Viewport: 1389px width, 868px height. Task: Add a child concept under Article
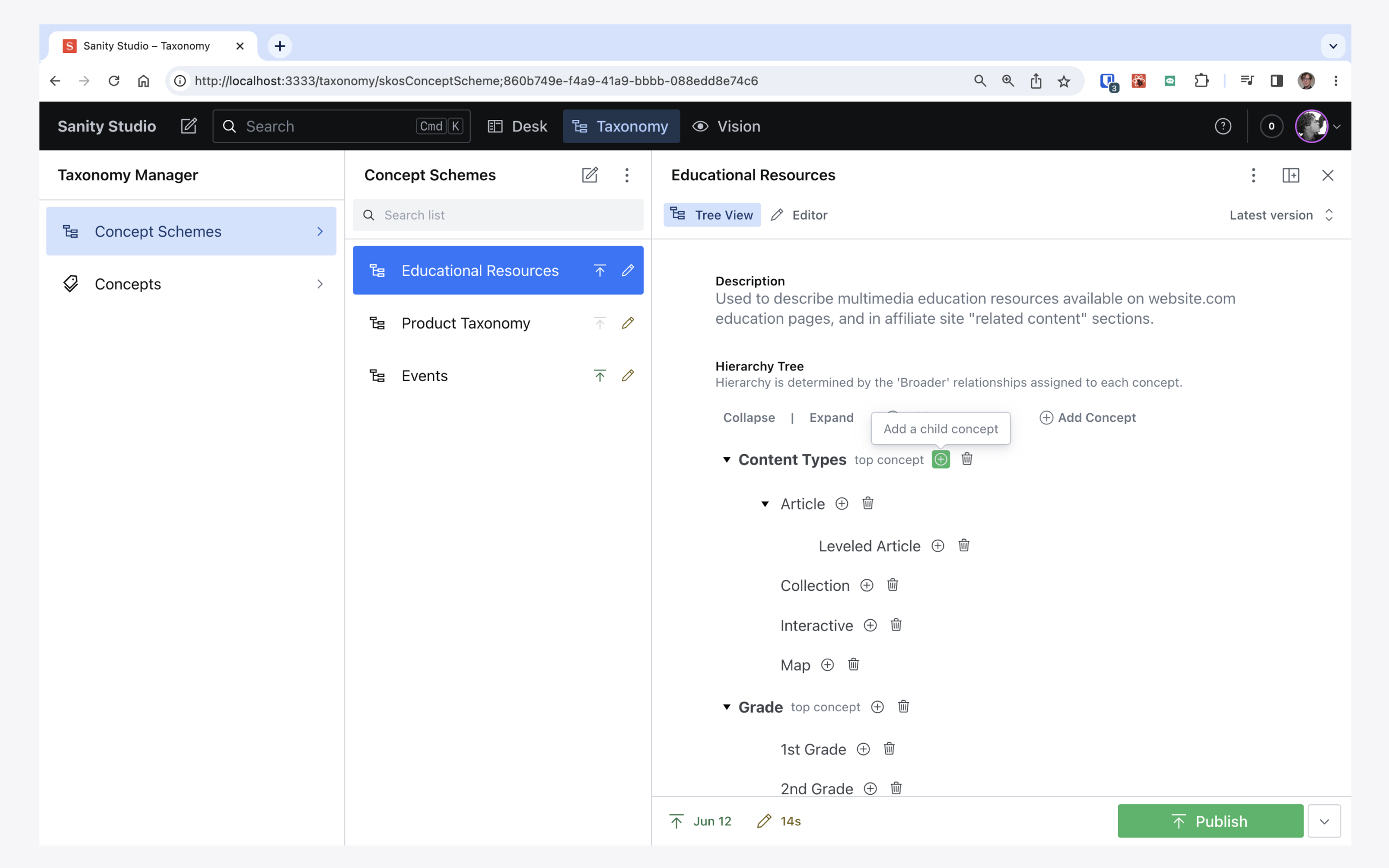(841, 503)
